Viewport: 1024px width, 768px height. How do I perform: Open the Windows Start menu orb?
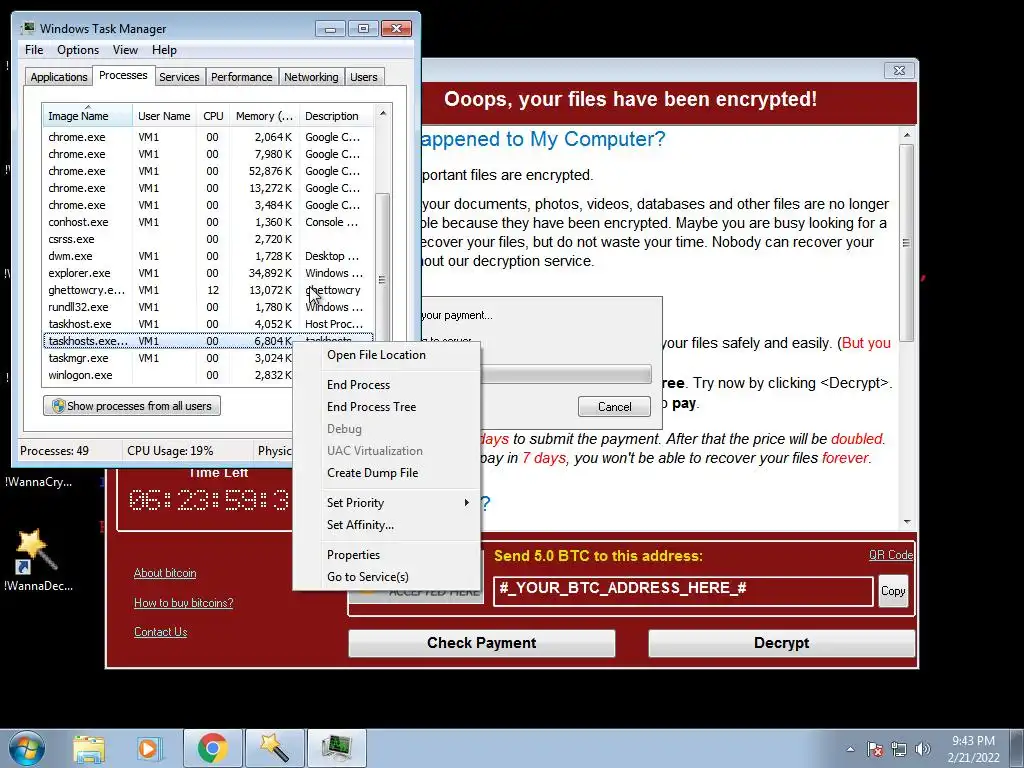[x=27, y=748]
